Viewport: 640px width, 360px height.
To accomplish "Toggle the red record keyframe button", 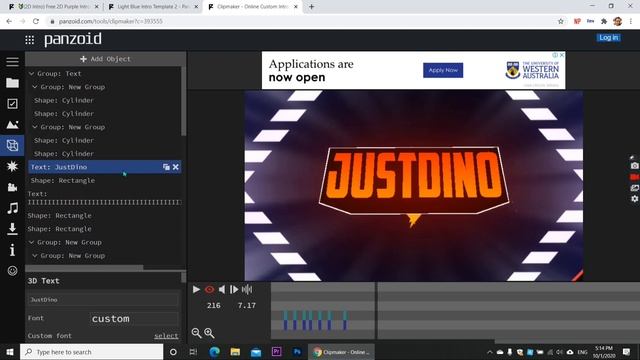I will (209, 289).
